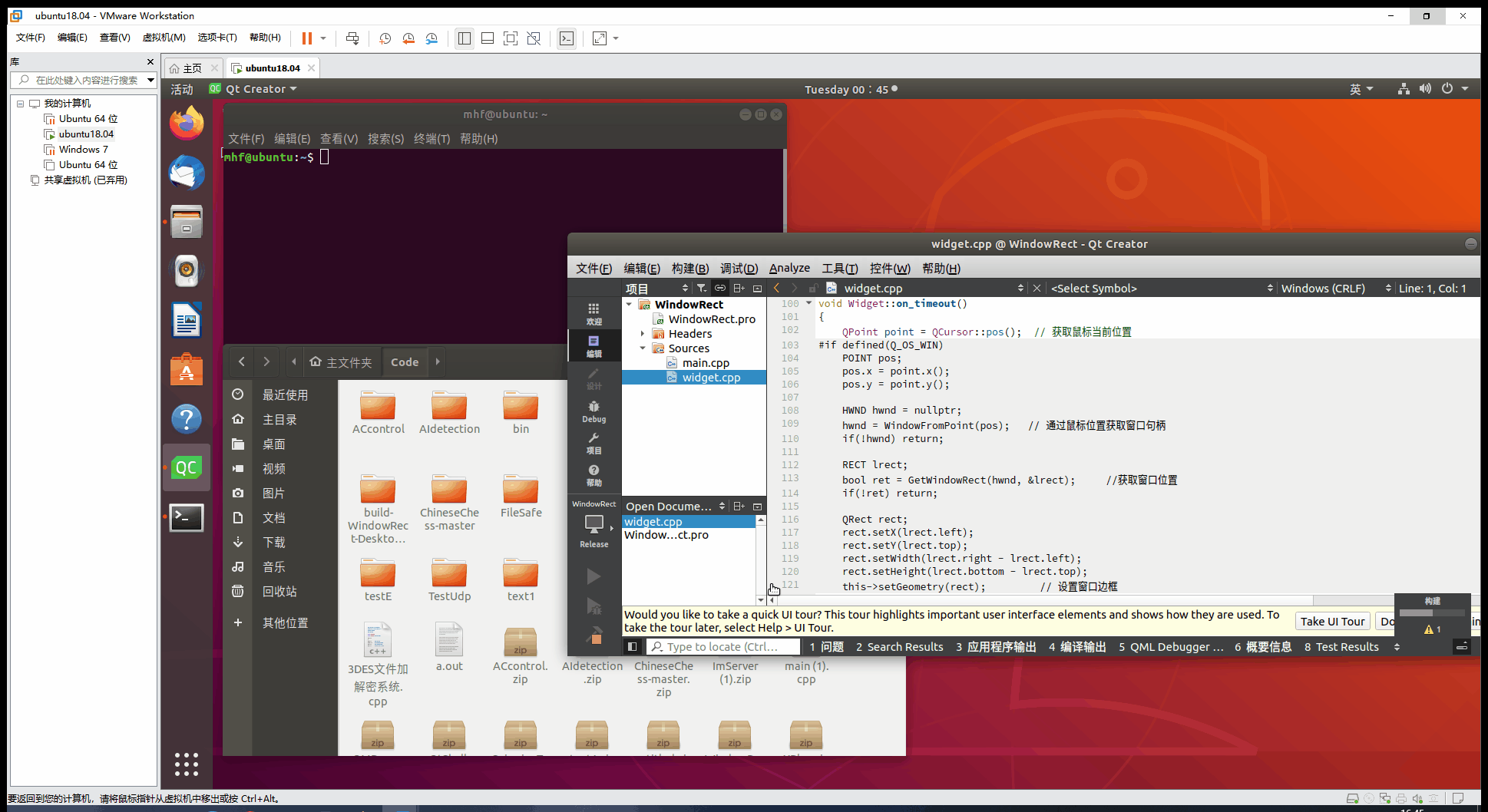Toggle synchronize with editor link icon
The width and height of the screenshot is (1488, 812).
(x=720, y=288)
